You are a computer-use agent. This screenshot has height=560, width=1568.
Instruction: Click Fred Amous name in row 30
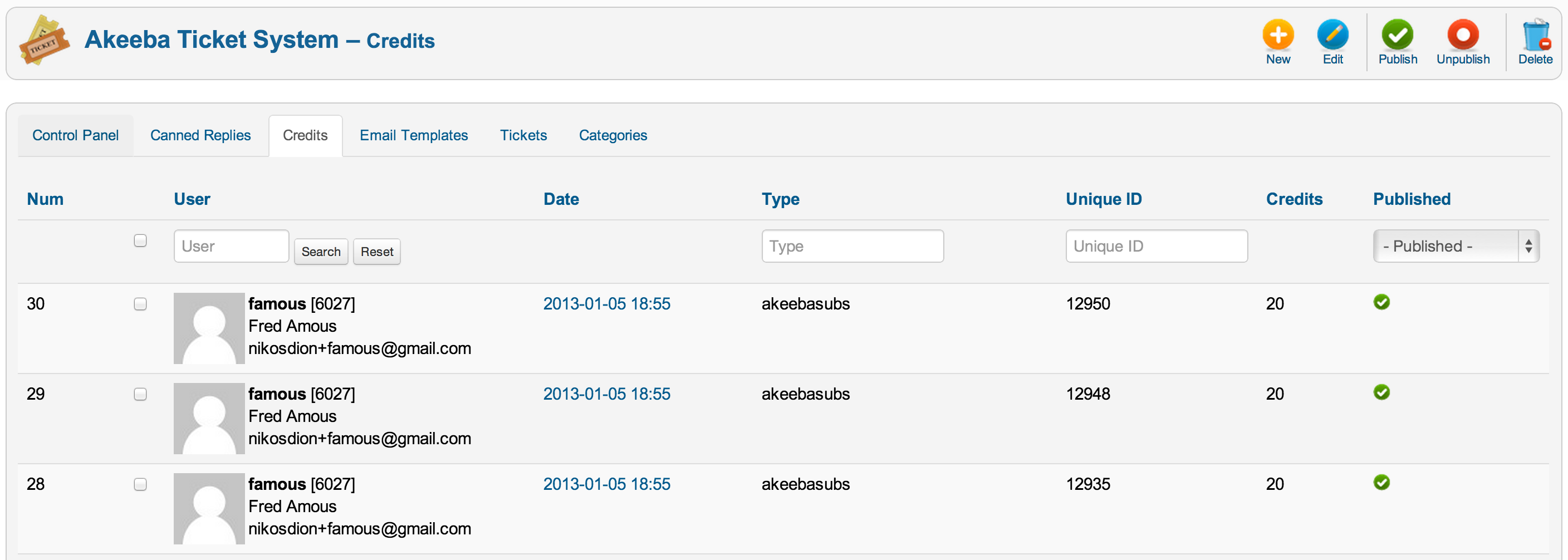click(292, 326)
